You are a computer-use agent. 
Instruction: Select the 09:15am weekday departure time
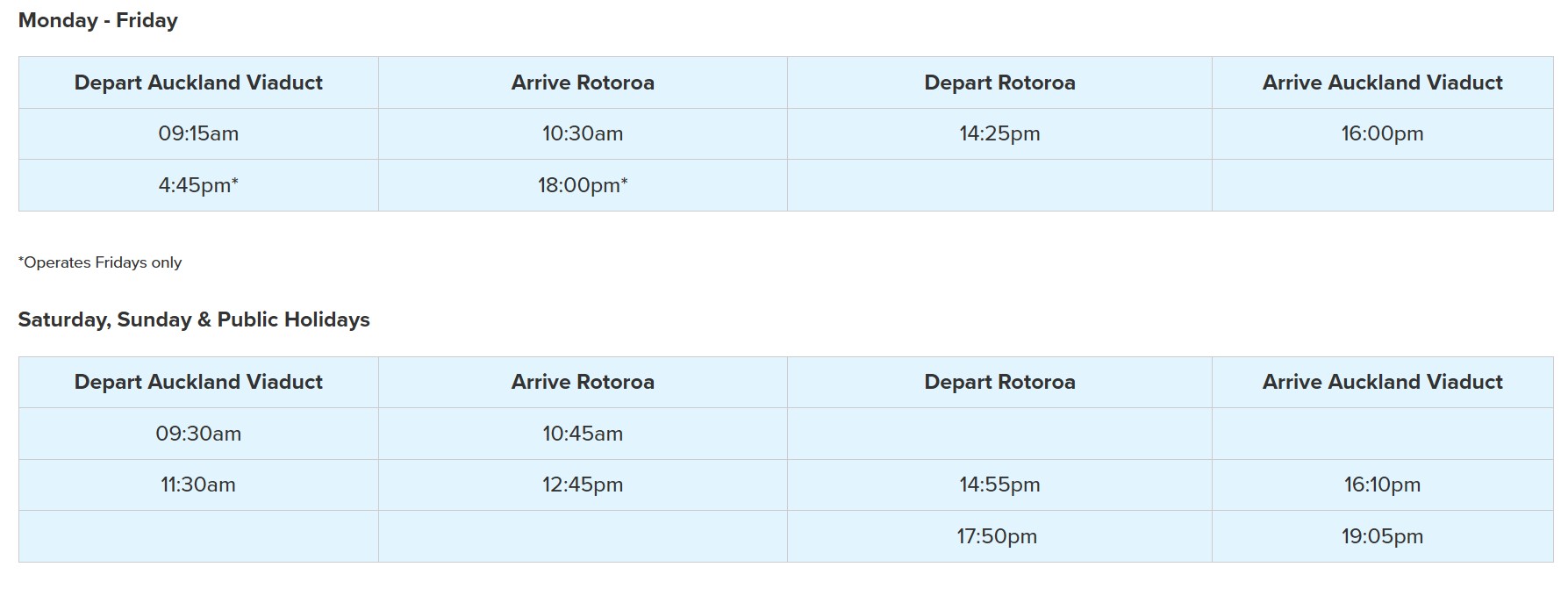tap(198, 133)
